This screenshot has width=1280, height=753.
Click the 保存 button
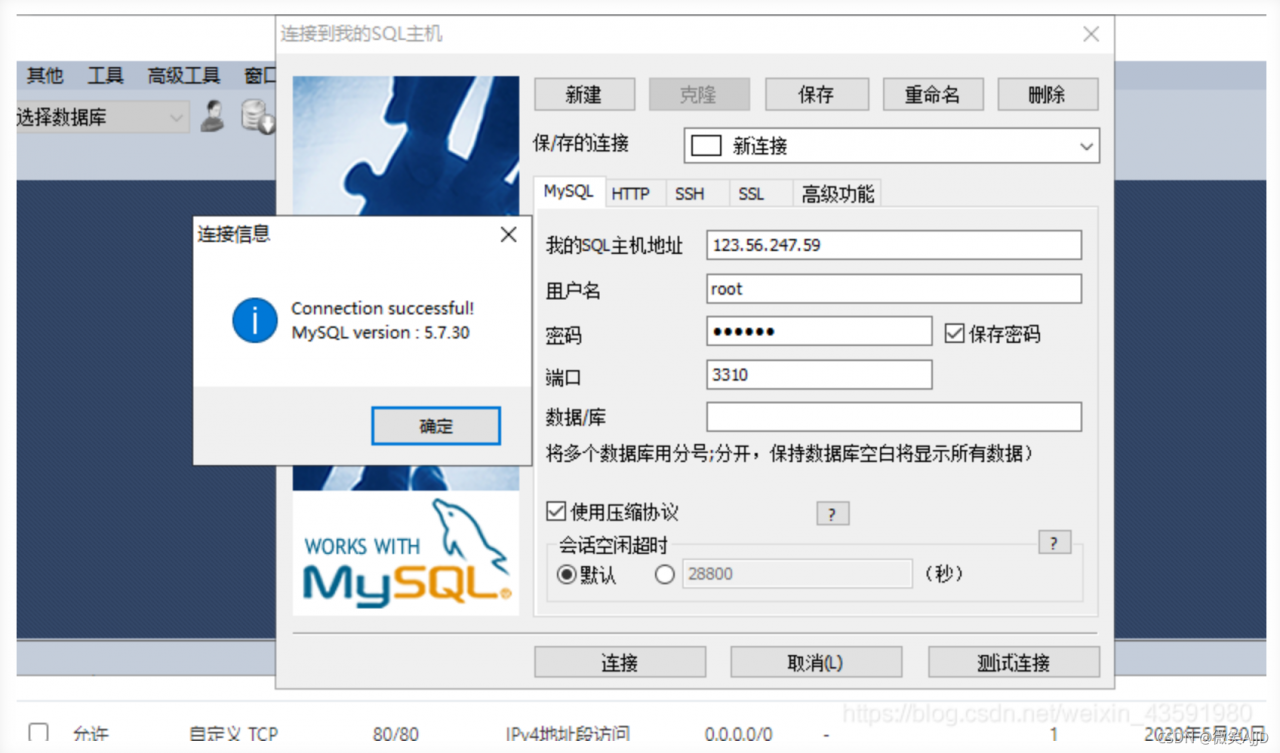click(x=816, y=95)
